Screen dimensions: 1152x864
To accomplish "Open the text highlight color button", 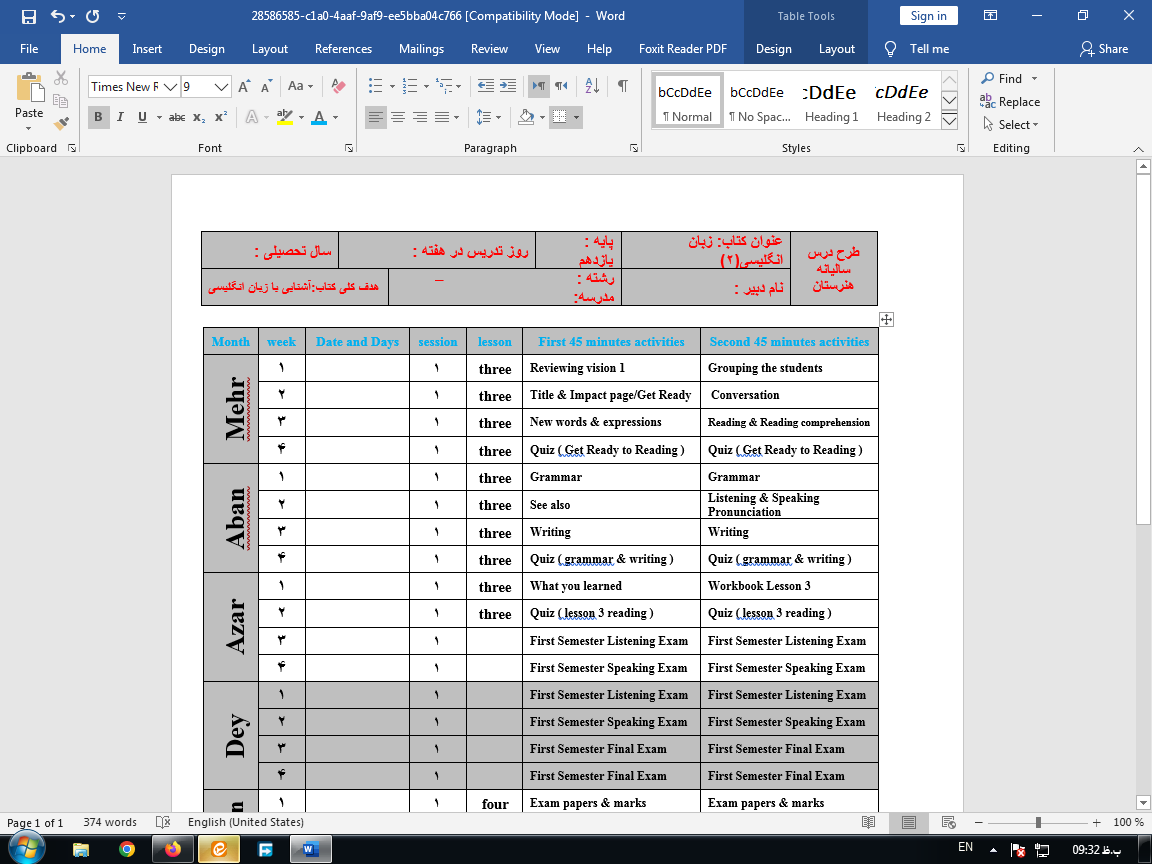I will point(284,118).
